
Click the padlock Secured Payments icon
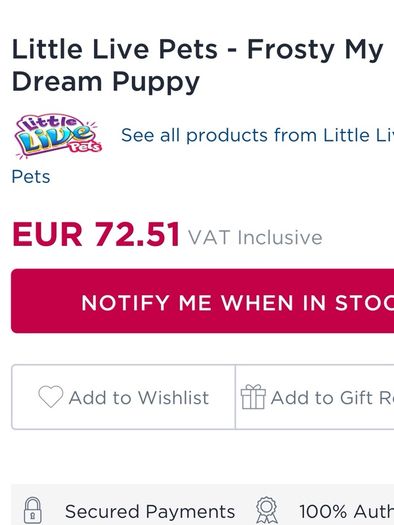coord(33,510)
